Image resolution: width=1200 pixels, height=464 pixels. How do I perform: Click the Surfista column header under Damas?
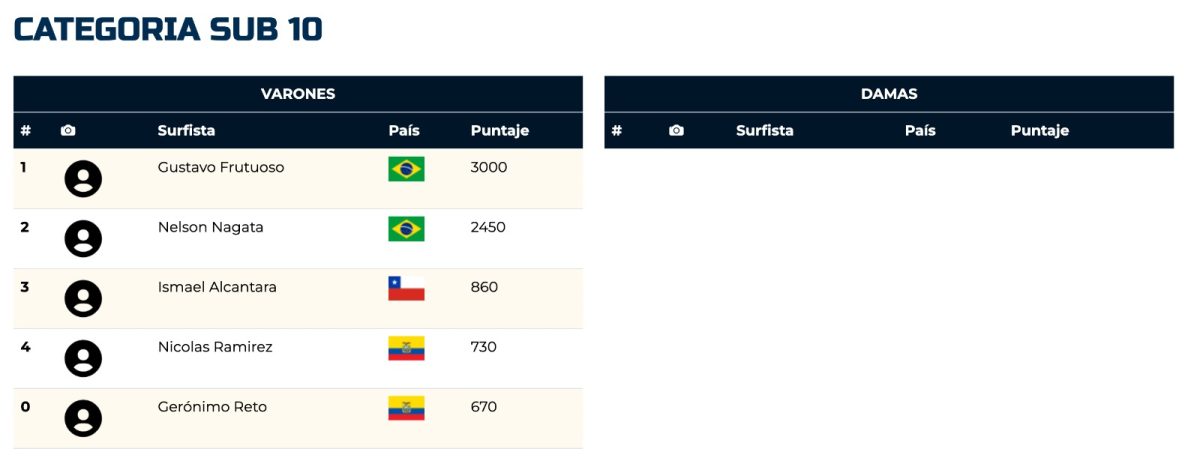coord(765,131)
